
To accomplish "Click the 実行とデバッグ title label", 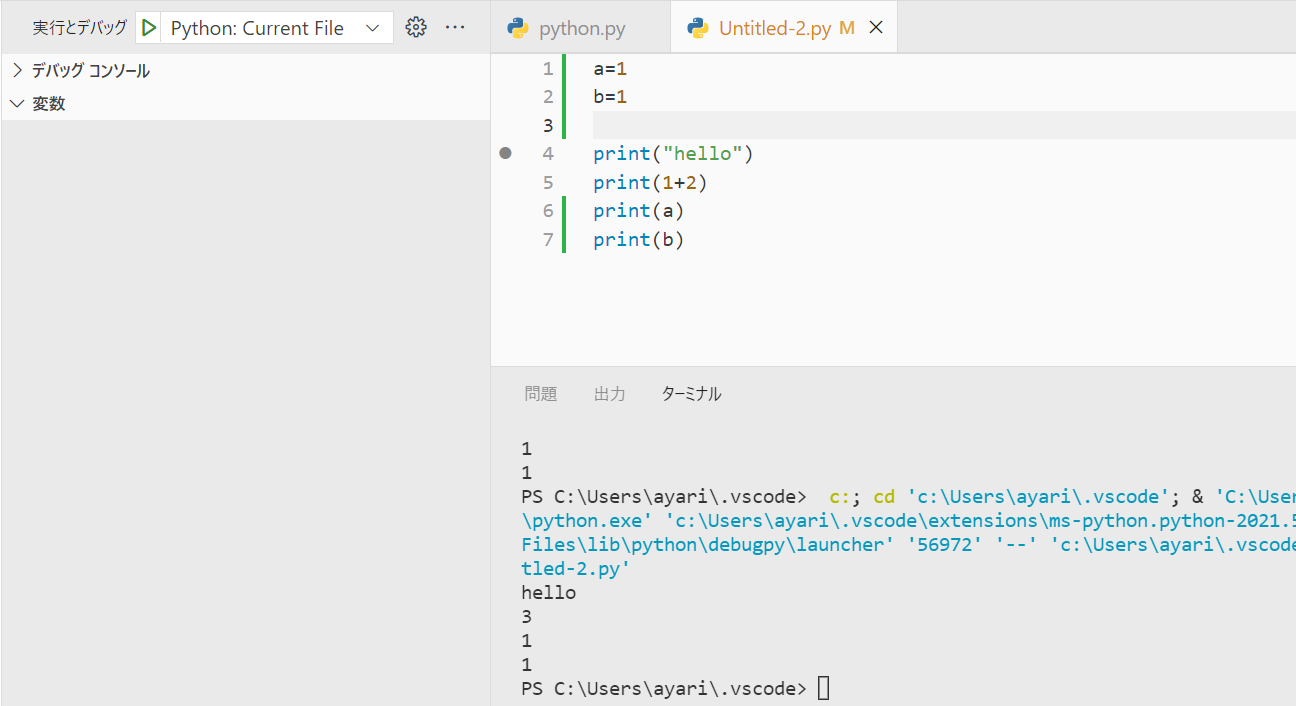I will [80, 28].
